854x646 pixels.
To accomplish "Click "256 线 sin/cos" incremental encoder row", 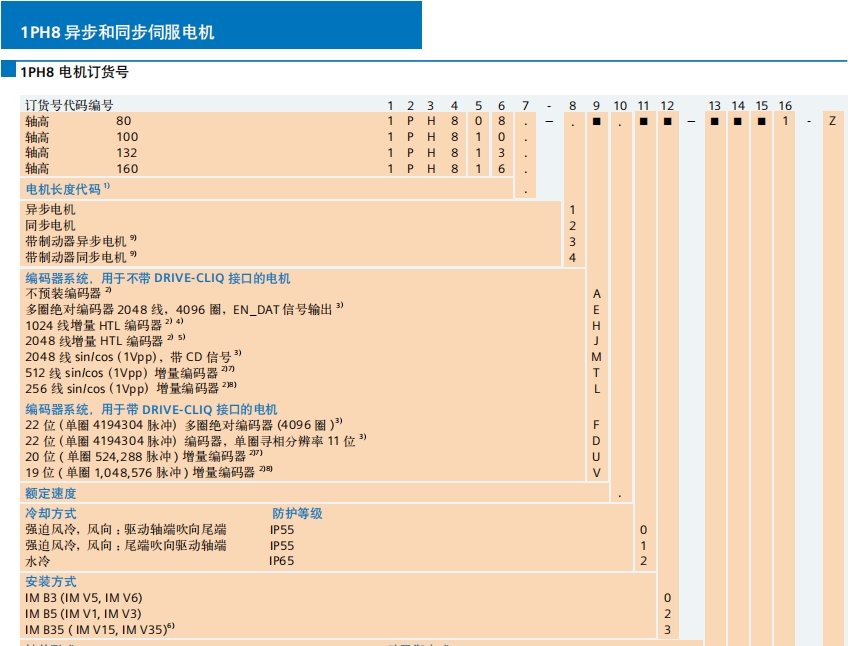I will [131, 389].
